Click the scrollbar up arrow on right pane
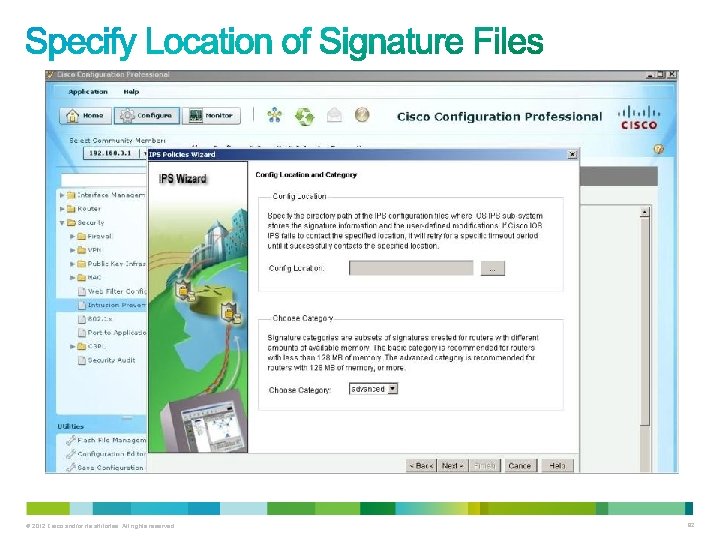The image size is (720, 540). coord(645,212)
